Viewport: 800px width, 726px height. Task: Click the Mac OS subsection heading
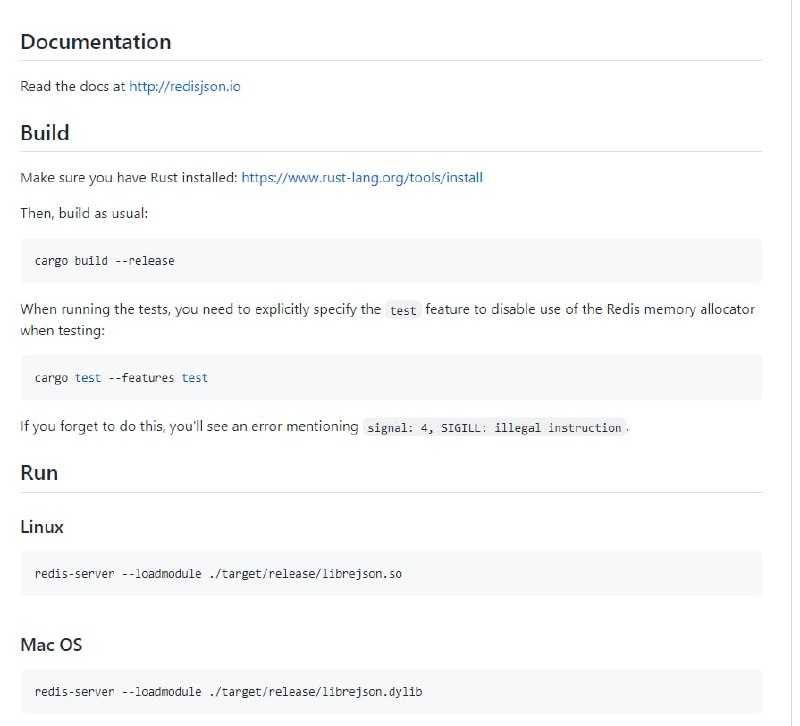click(x=50, y=645)
